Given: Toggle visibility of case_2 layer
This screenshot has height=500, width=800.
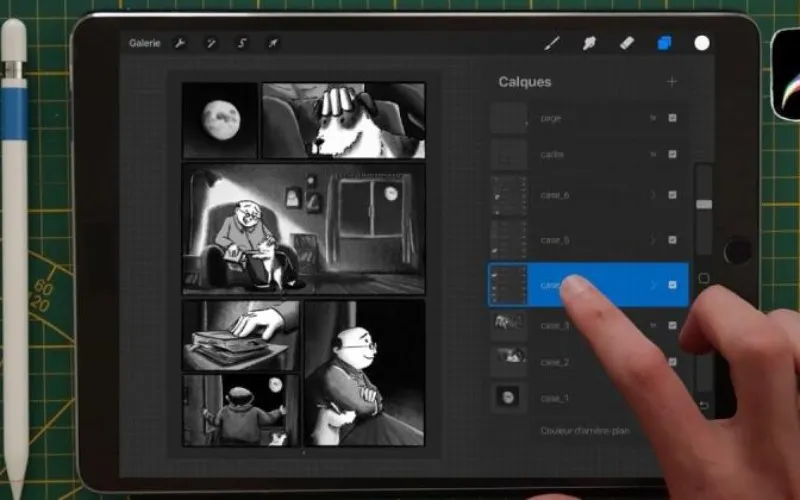Looking at the screenshot, I should [672, 362].
